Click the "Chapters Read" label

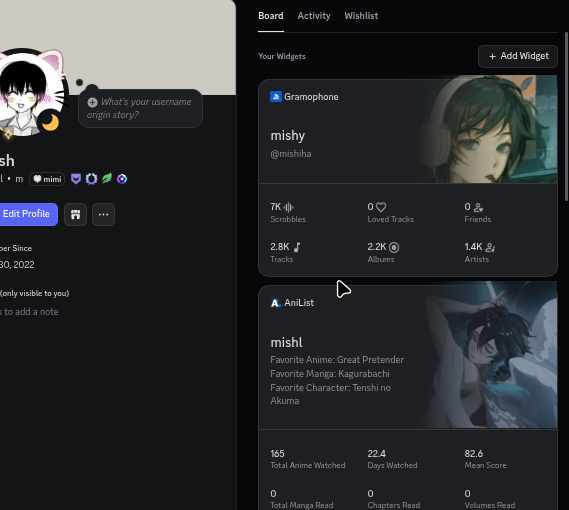click(x=394, y=505)
